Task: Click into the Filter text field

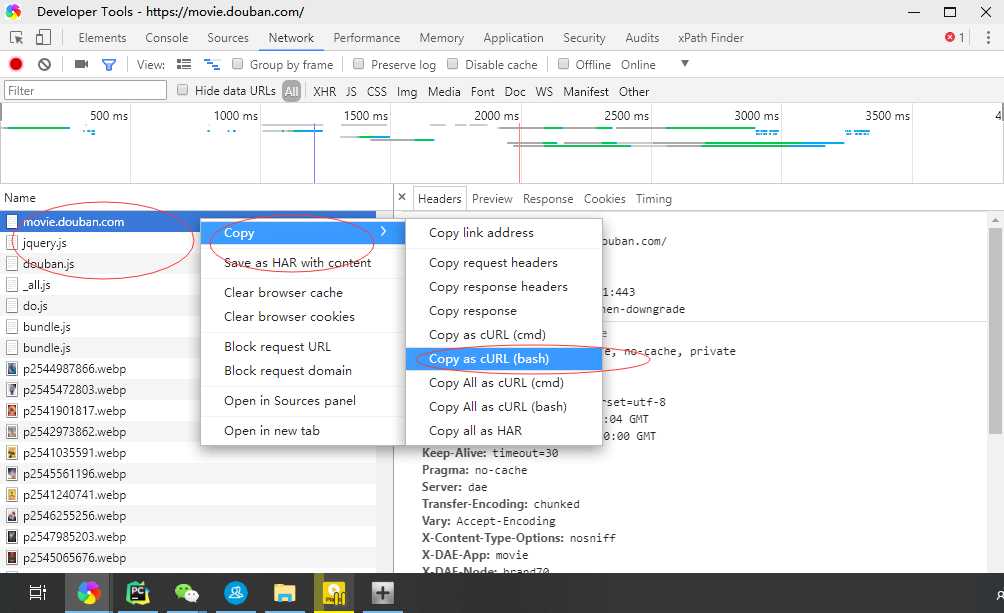Action: 85,90
